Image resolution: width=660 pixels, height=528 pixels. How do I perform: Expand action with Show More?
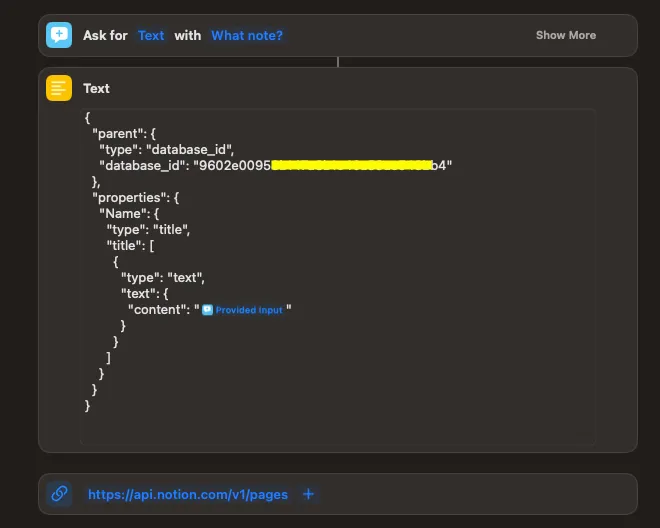[x=566, y=35]
